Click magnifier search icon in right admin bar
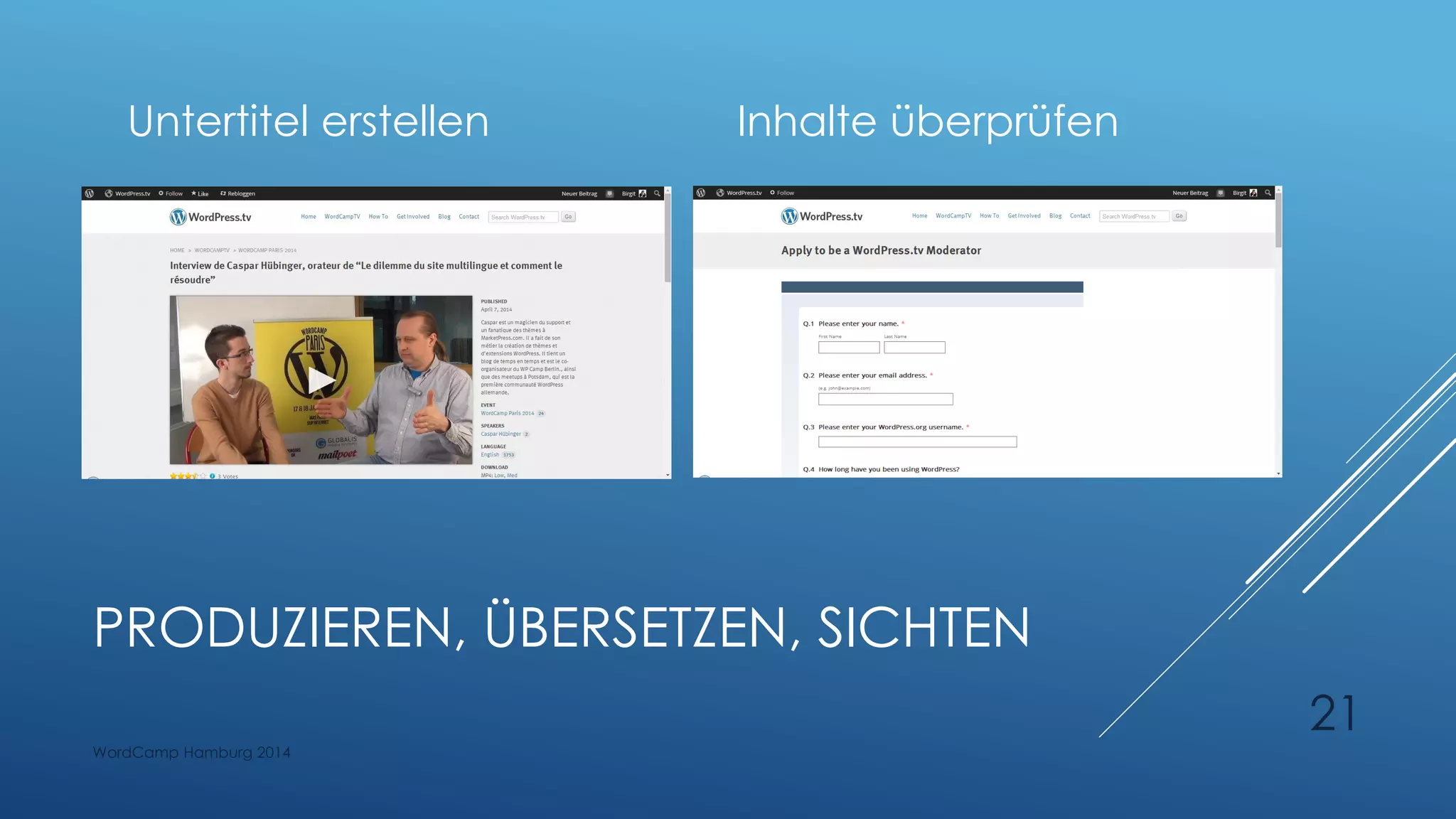1456x819 pixels. (x=1268, y=193)
